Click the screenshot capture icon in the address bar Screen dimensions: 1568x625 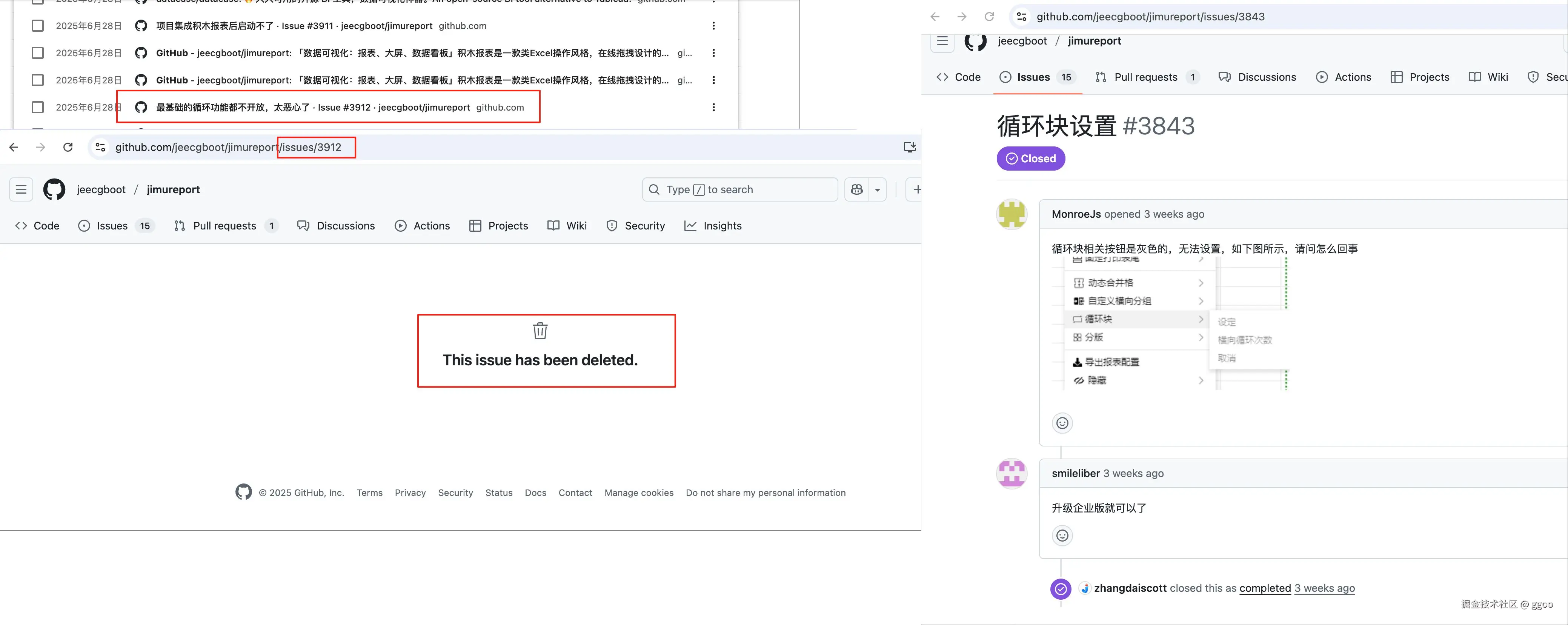pos(909,147)
